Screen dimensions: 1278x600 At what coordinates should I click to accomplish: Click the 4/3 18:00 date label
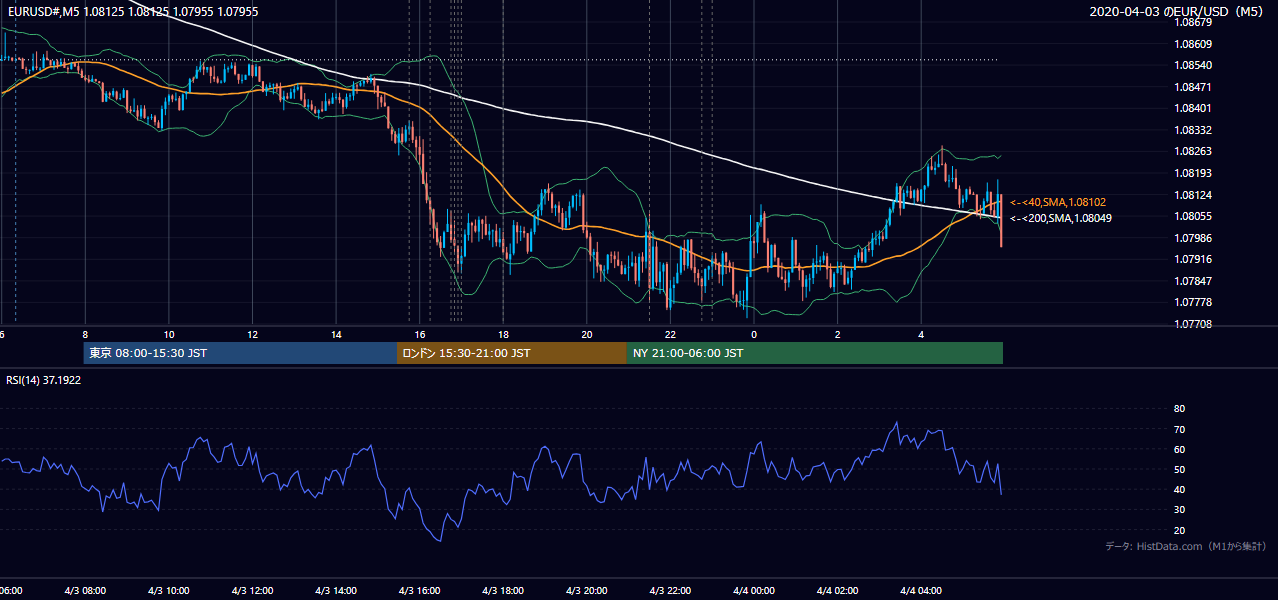click(503, 591)
